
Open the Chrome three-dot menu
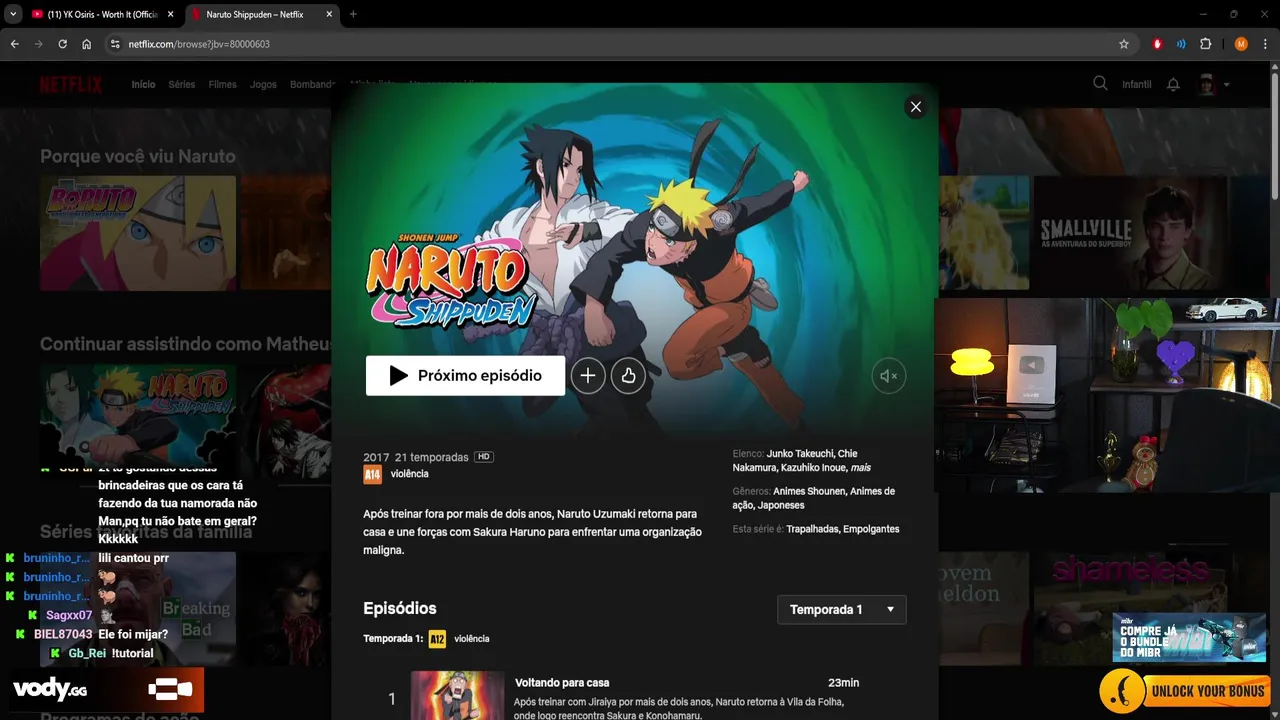pos(1265,44)
